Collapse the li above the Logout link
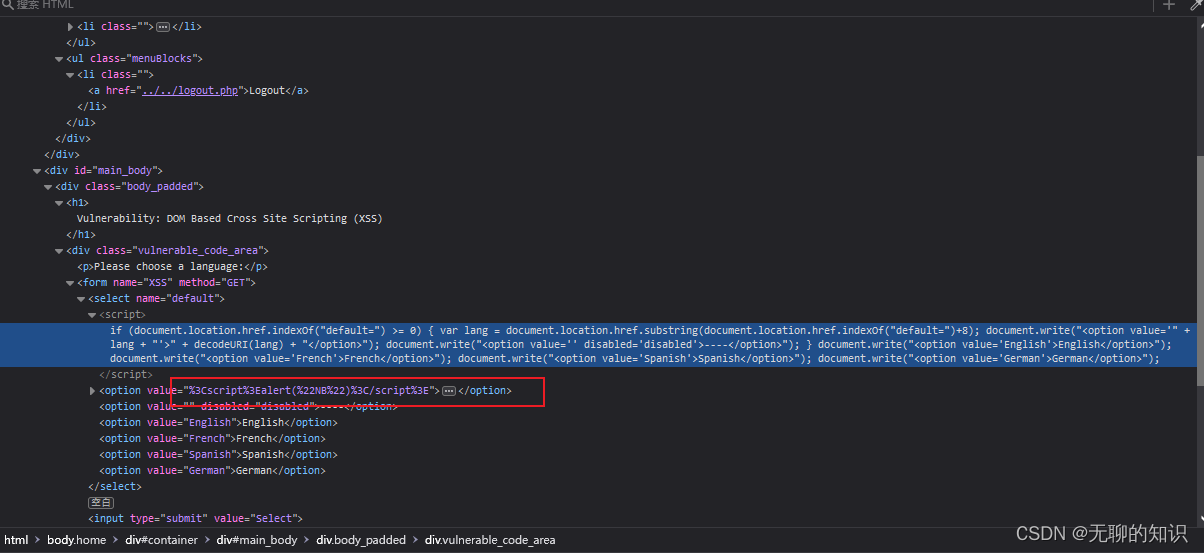The image size is (1204, 553). pyautogui.click(x=70, y=75)
